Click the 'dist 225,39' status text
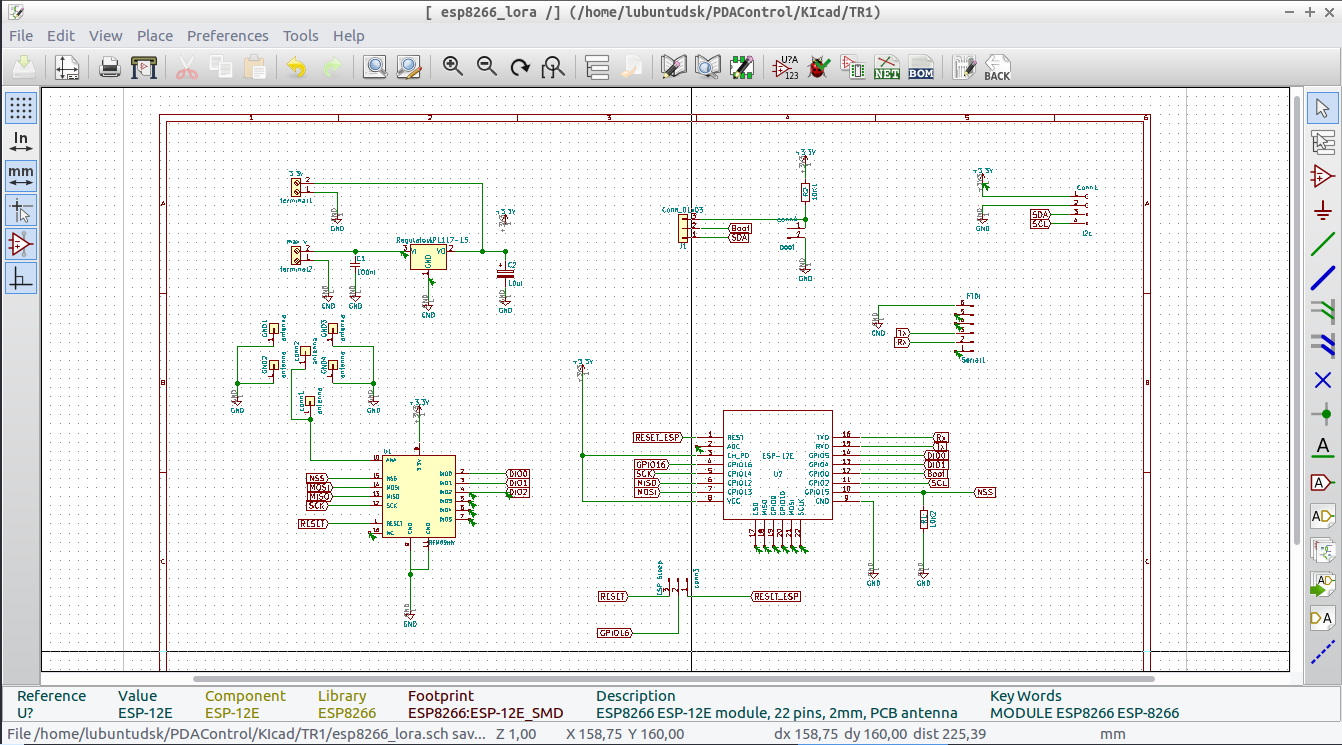Screen dimensions: 1342x745 click(x=949, y=734)
